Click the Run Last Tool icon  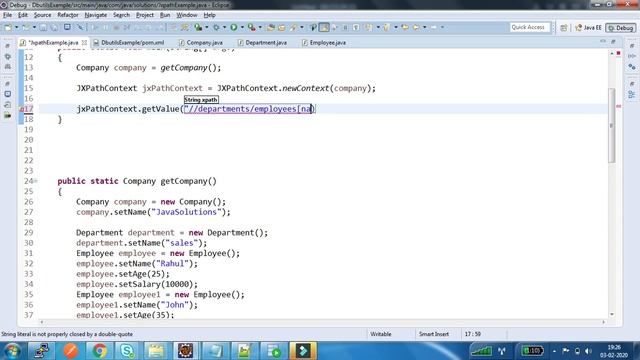pyautogui.click(x=252, y=27)
